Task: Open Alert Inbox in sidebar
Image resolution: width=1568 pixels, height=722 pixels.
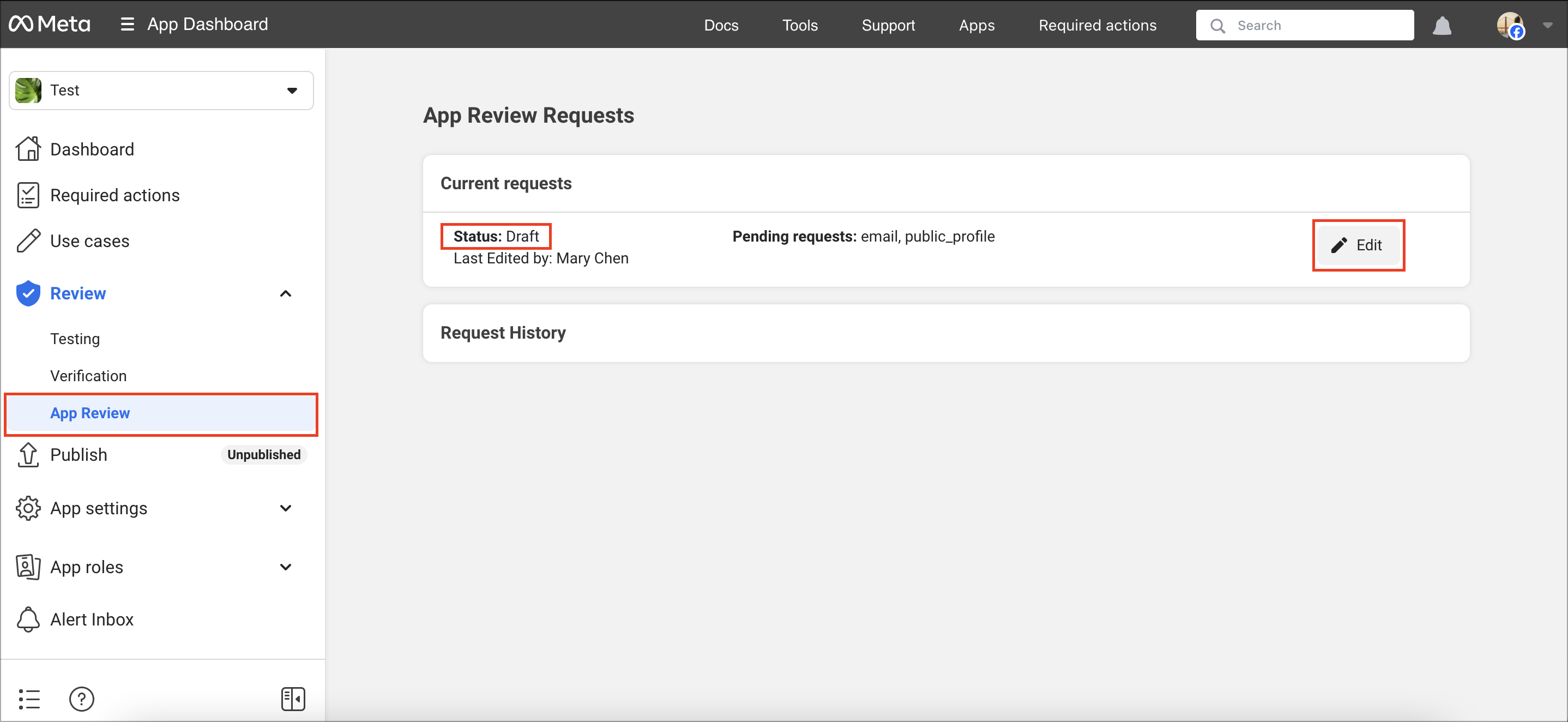Action: click(x=92, y=619)
